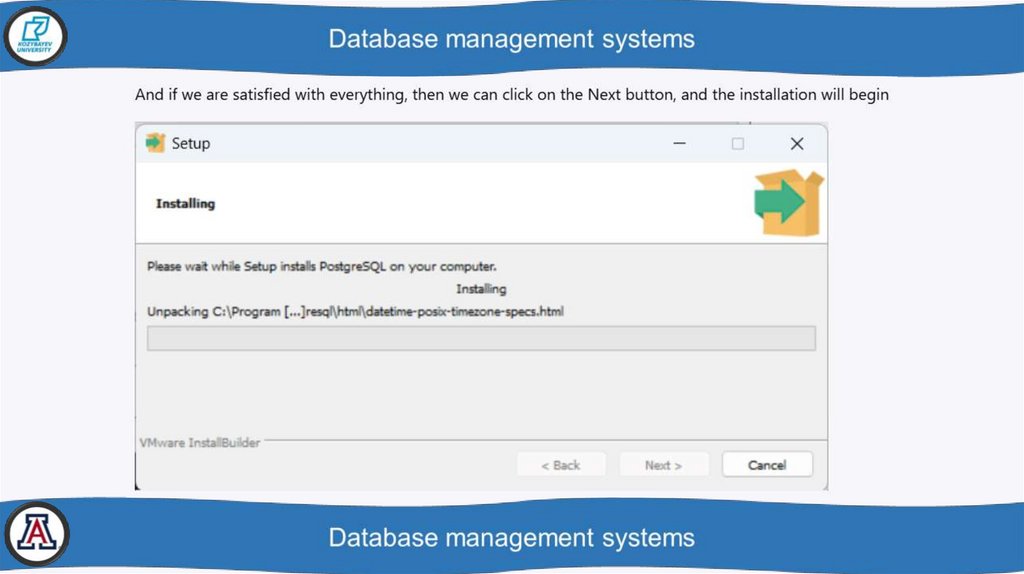Click the Setup window title text
The image size is (1024, 574).
pos(191,143)
